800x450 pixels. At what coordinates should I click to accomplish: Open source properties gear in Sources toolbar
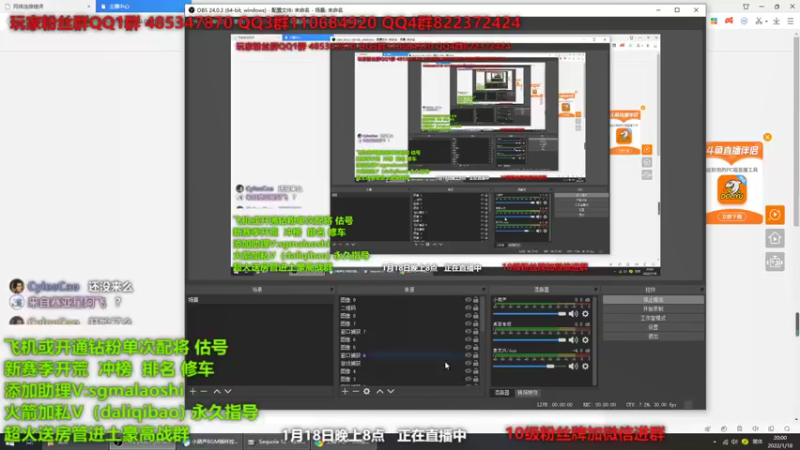tap(366, 391)
